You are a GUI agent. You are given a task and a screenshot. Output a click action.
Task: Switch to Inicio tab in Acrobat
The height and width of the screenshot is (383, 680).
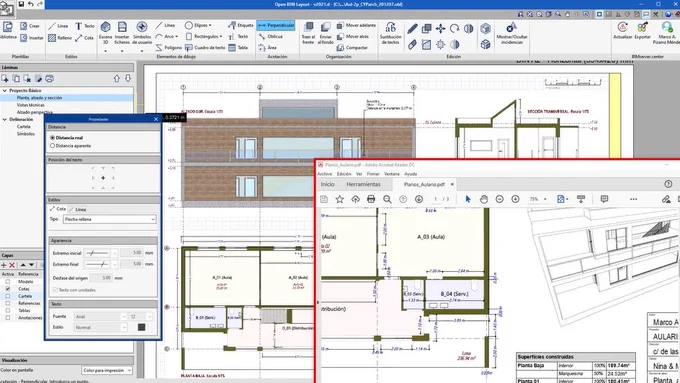point(327,184)
